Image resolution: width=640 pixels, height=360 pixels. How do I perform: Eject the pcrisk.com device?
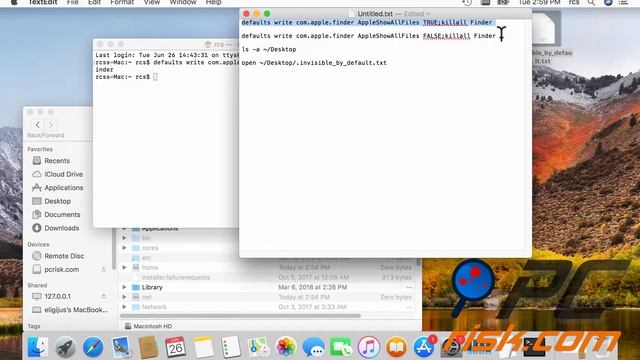pyautogui.click(x=104, y=269)
